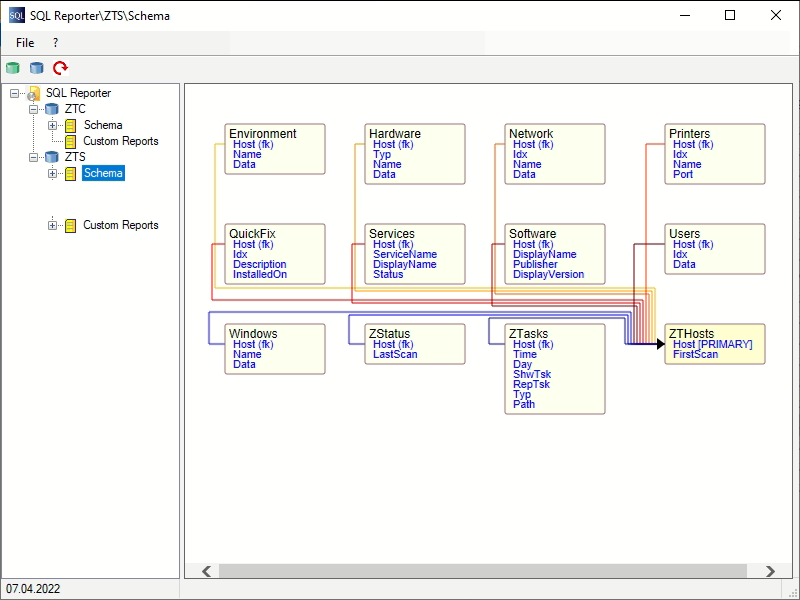Viewport: 800px width, 600px height.
Task: Select the lower Custom Reports item
Action: (x=121, y=225)
